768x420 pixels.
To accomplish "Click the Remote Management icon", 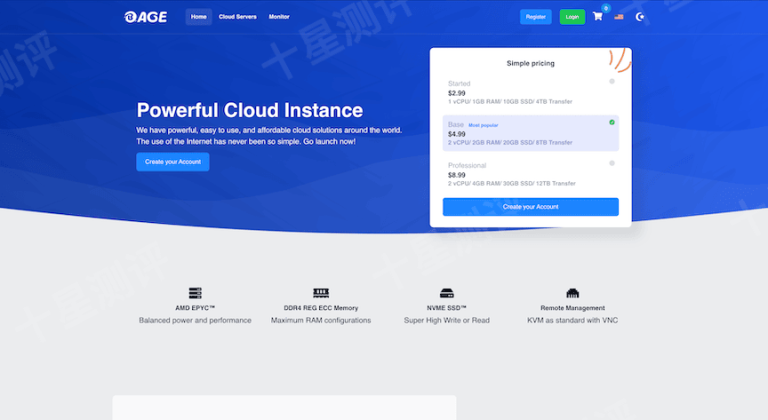I will pyautogui.click(x=572, y=293).
